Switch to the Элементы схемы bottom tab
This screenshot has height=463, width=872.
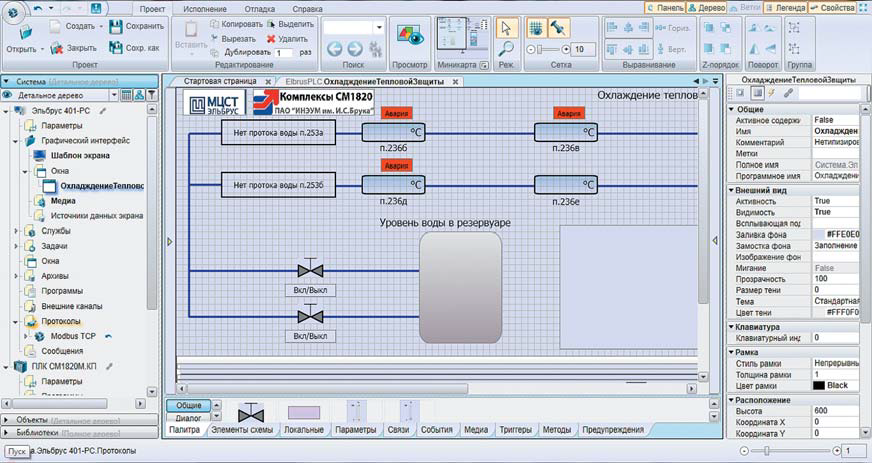242,430
